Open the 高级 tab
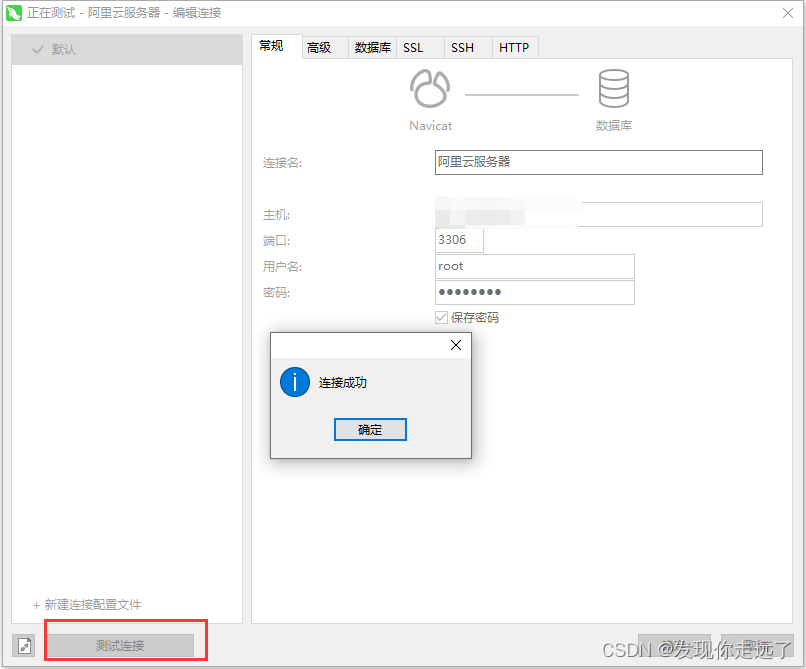Viewport: 806px width, 669px height. point(324,48)
